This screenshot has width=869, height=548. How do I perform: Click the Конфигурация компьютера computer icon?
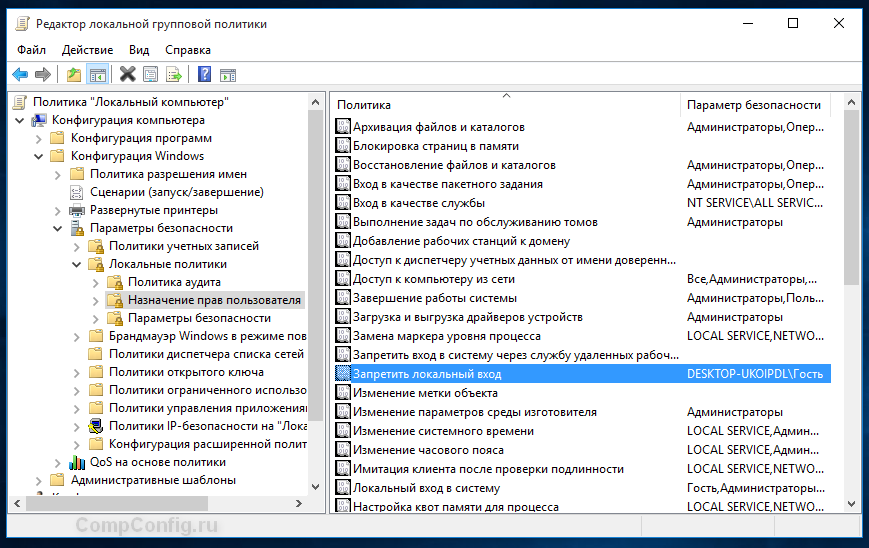pos(39,120)
